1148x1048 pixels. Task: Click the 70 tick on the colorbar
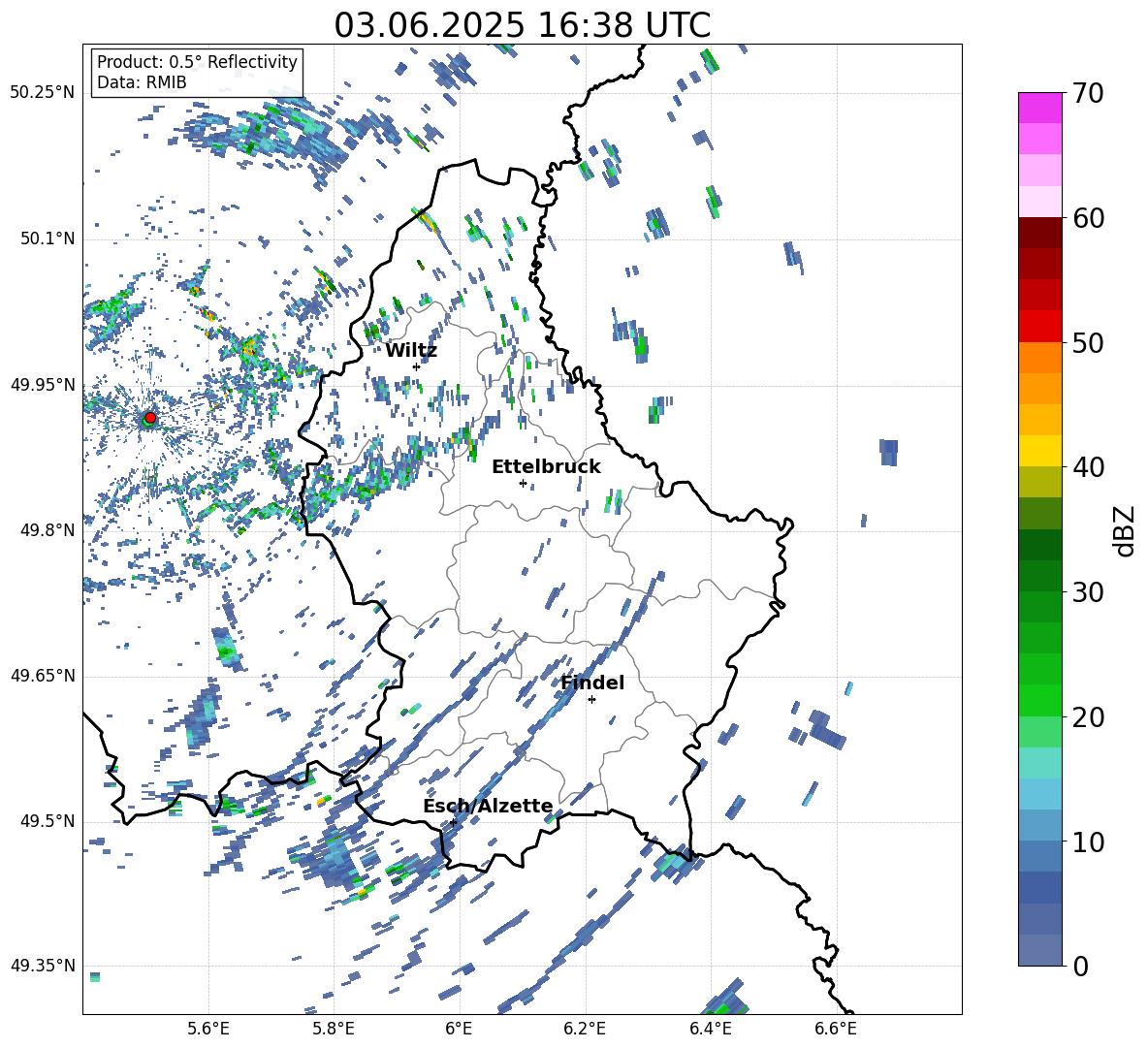coord(1087,93)
